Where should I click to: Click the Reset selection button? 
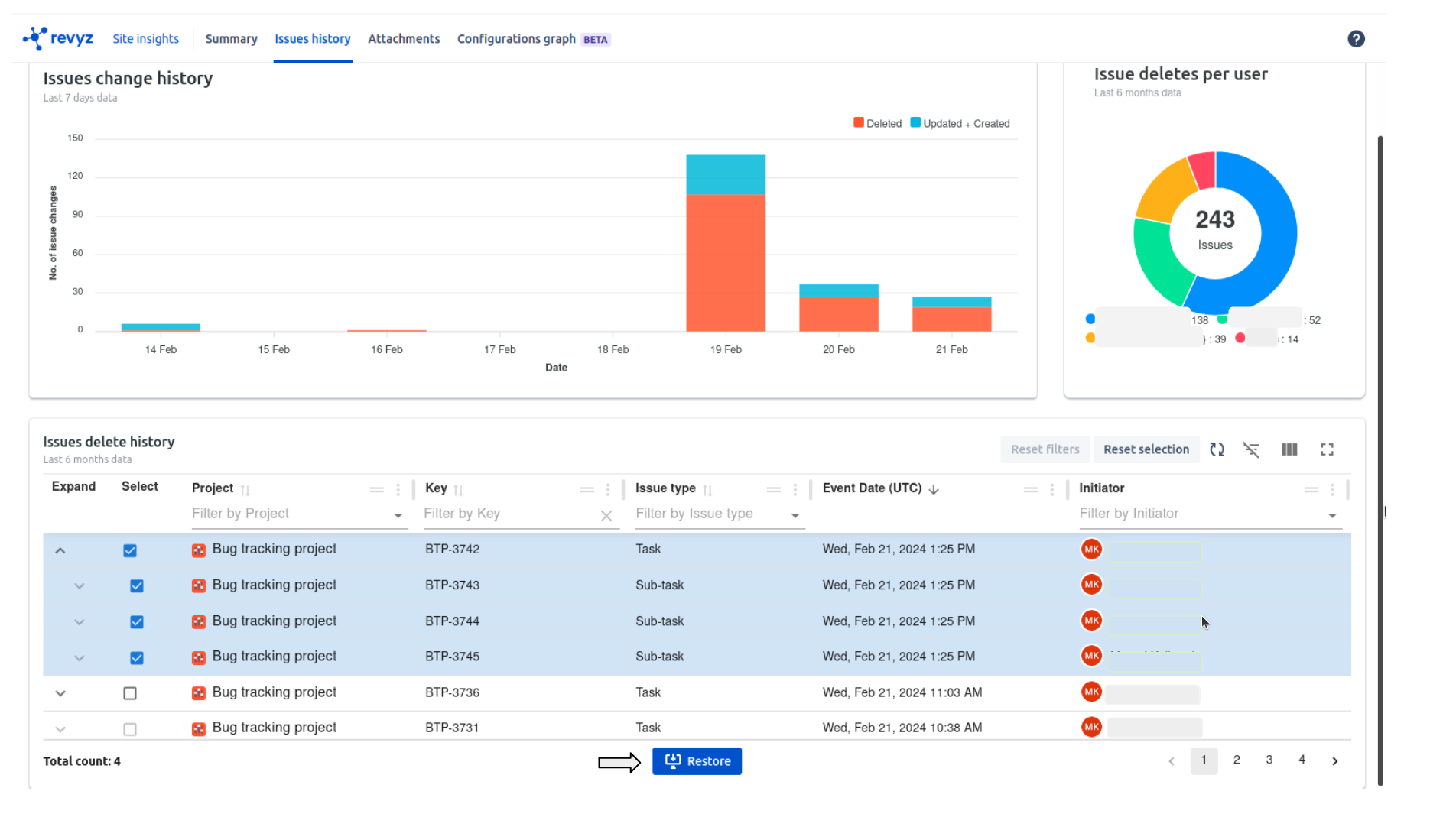[x=1146, y=449]
